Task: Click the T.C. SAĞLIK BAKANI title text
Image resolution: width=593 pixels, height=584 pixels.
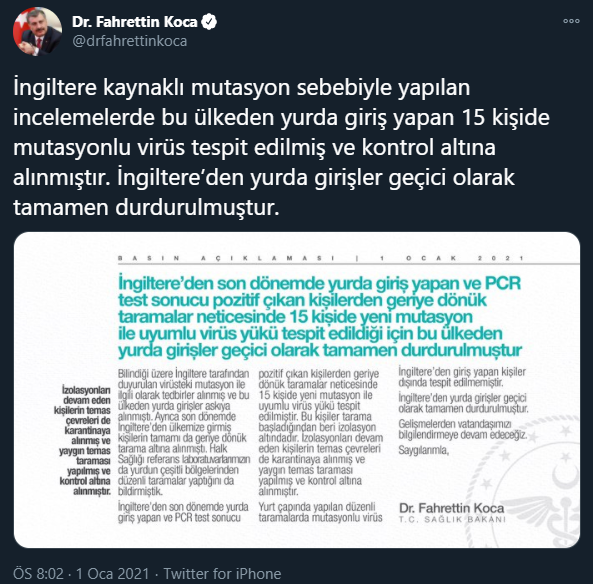Action: click(452, 519)
